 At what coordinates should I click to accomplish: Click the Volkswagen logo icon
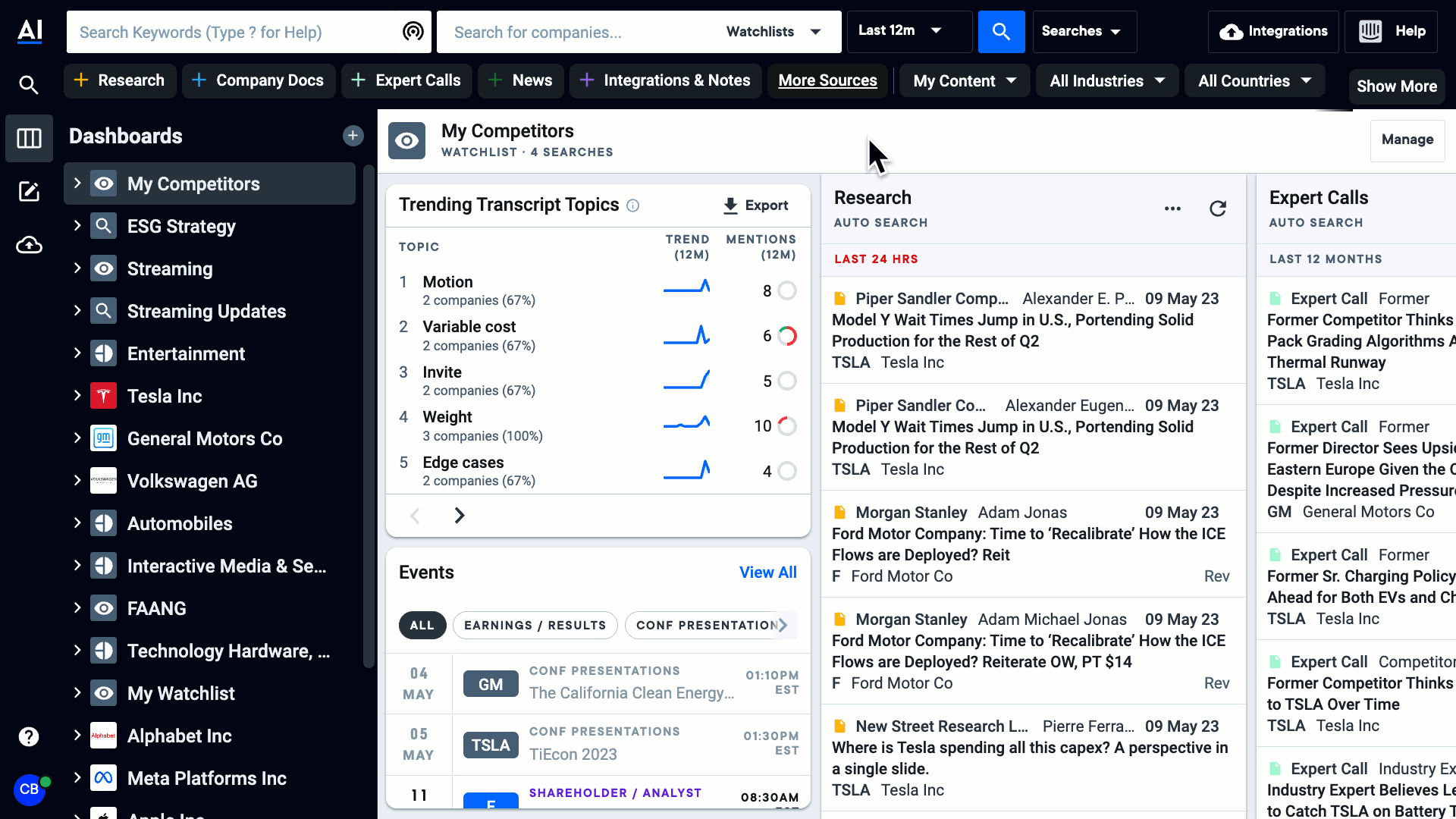click(x=103, y=481)
